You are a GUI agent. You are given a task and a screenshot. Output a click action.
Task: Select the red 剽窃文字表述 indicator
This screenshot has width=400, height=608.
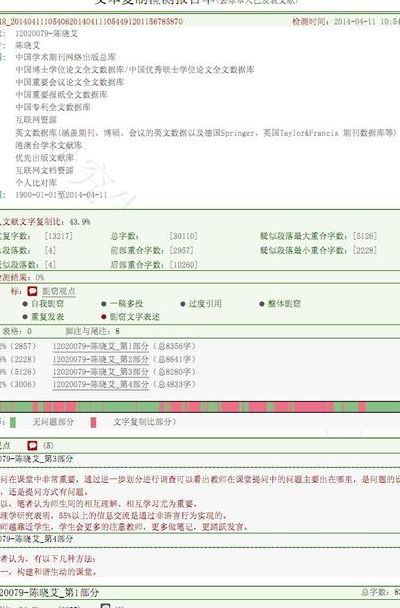131,317
